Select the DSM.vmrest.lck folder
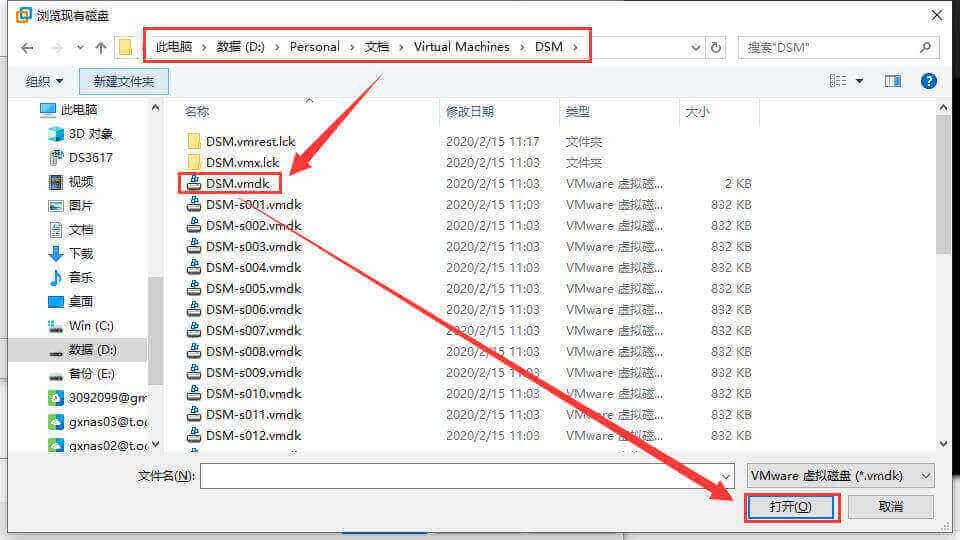960x540 pixels. click(x=250, y=141)
